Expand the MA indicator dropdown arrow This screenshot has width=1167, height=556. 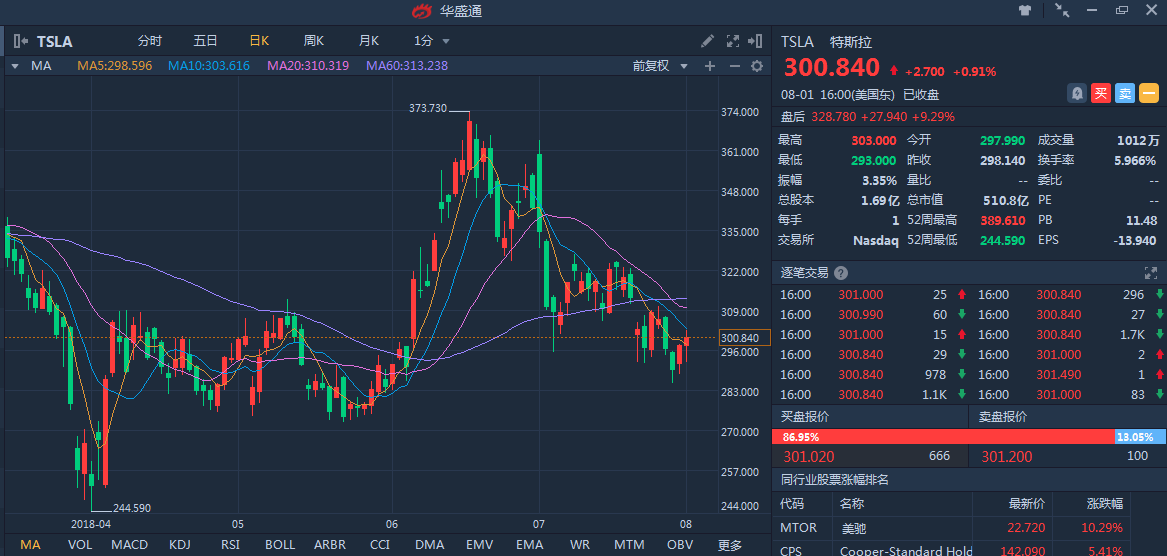[15, 66]
